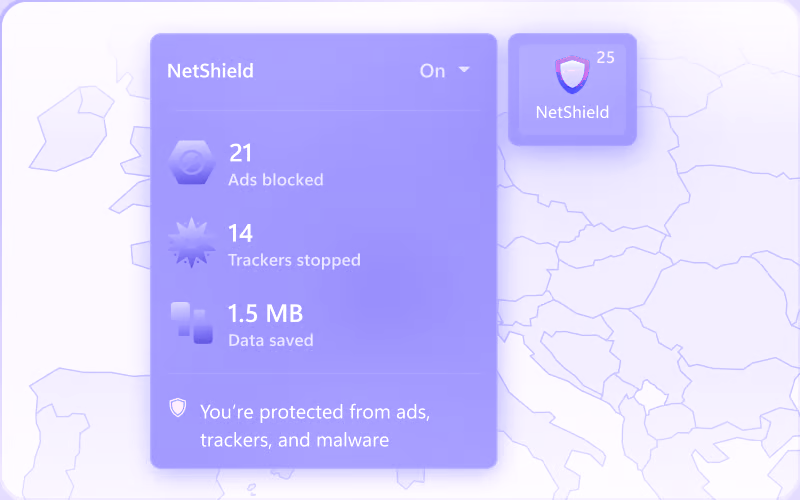800x500 pixels.
Task: Click the NetShield panel title
Action: [x=210, y=71]
